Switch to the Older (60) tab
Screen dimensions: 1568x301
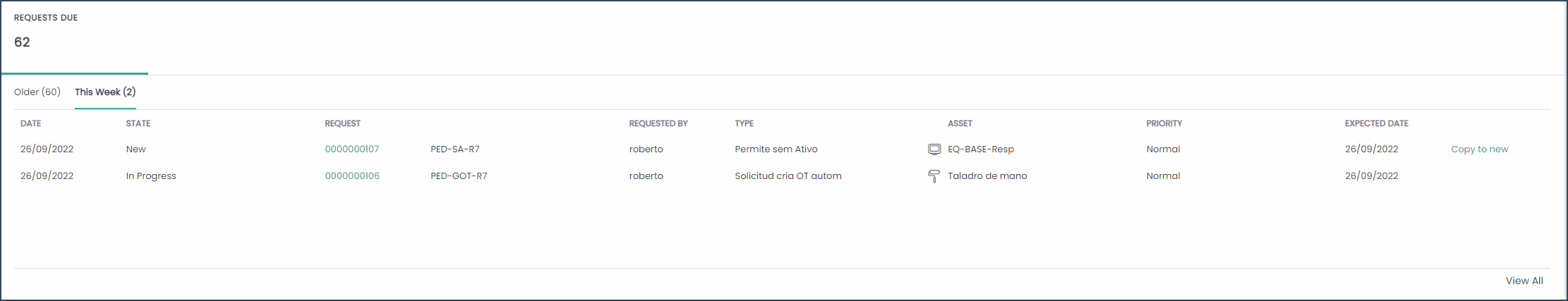tap(37, 92)
